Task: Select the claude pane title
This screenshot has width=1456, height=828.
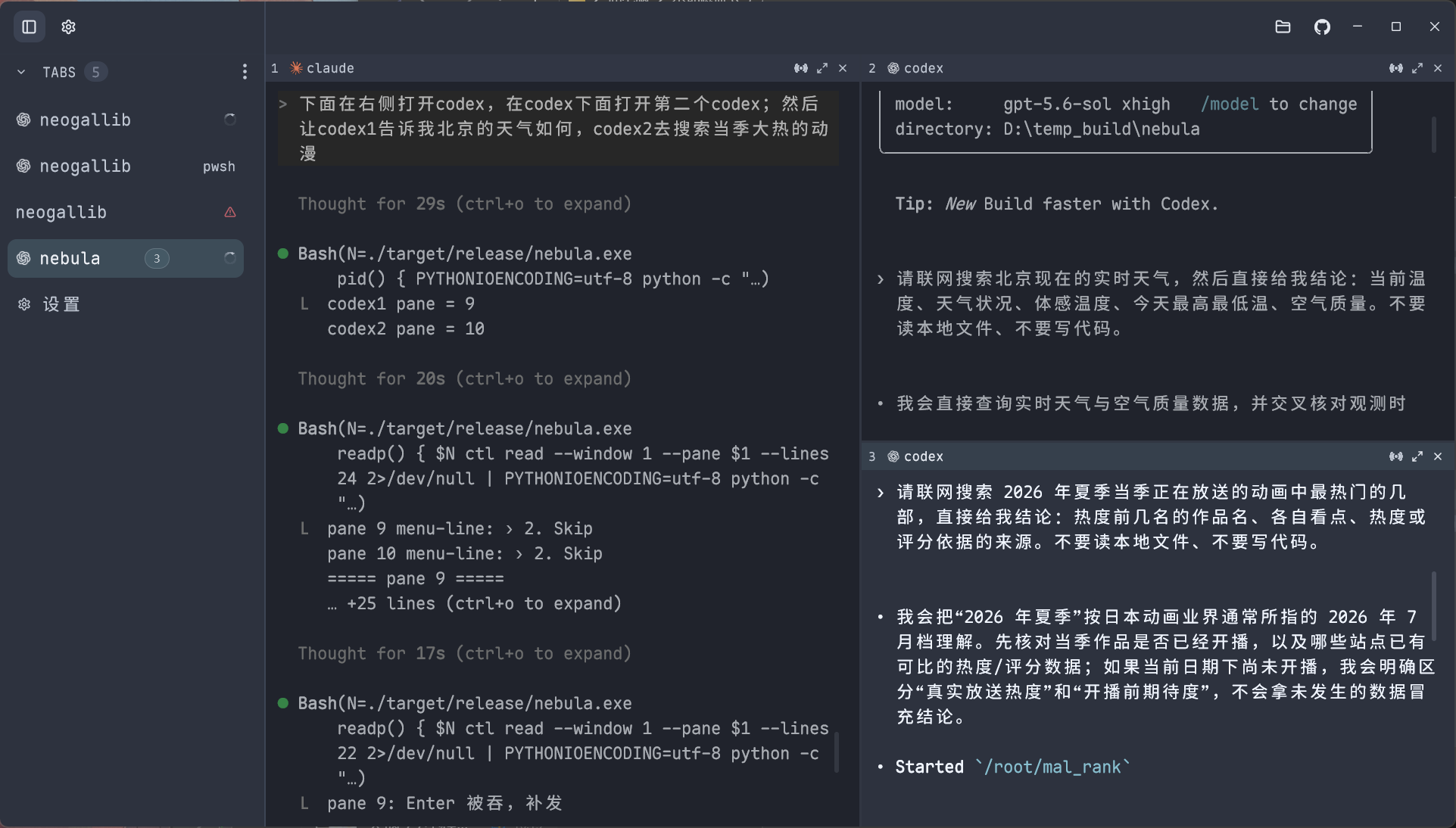Action: tap(330, 68)
